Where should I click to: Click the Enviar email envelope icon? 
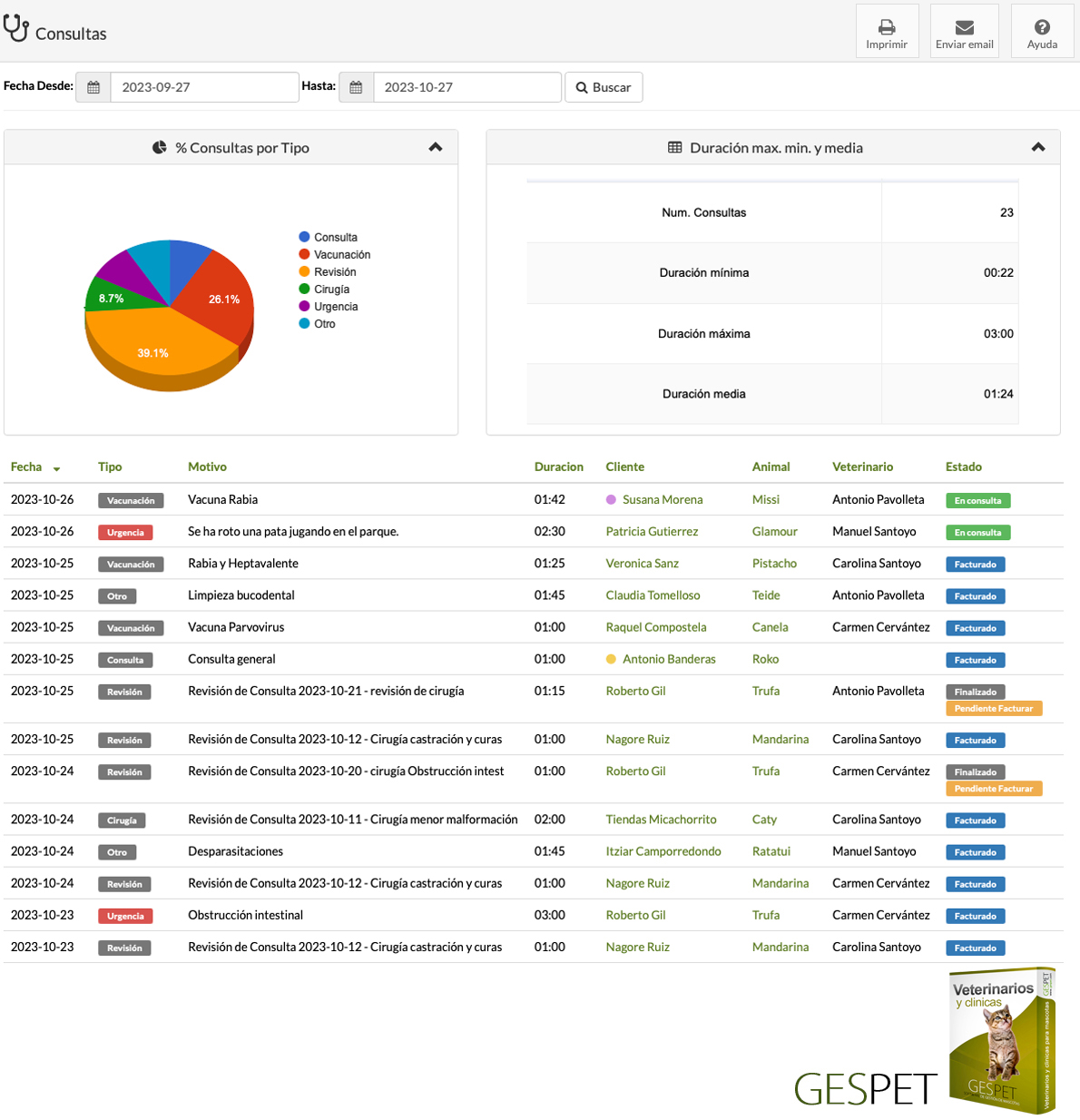[x=964, y=27]
